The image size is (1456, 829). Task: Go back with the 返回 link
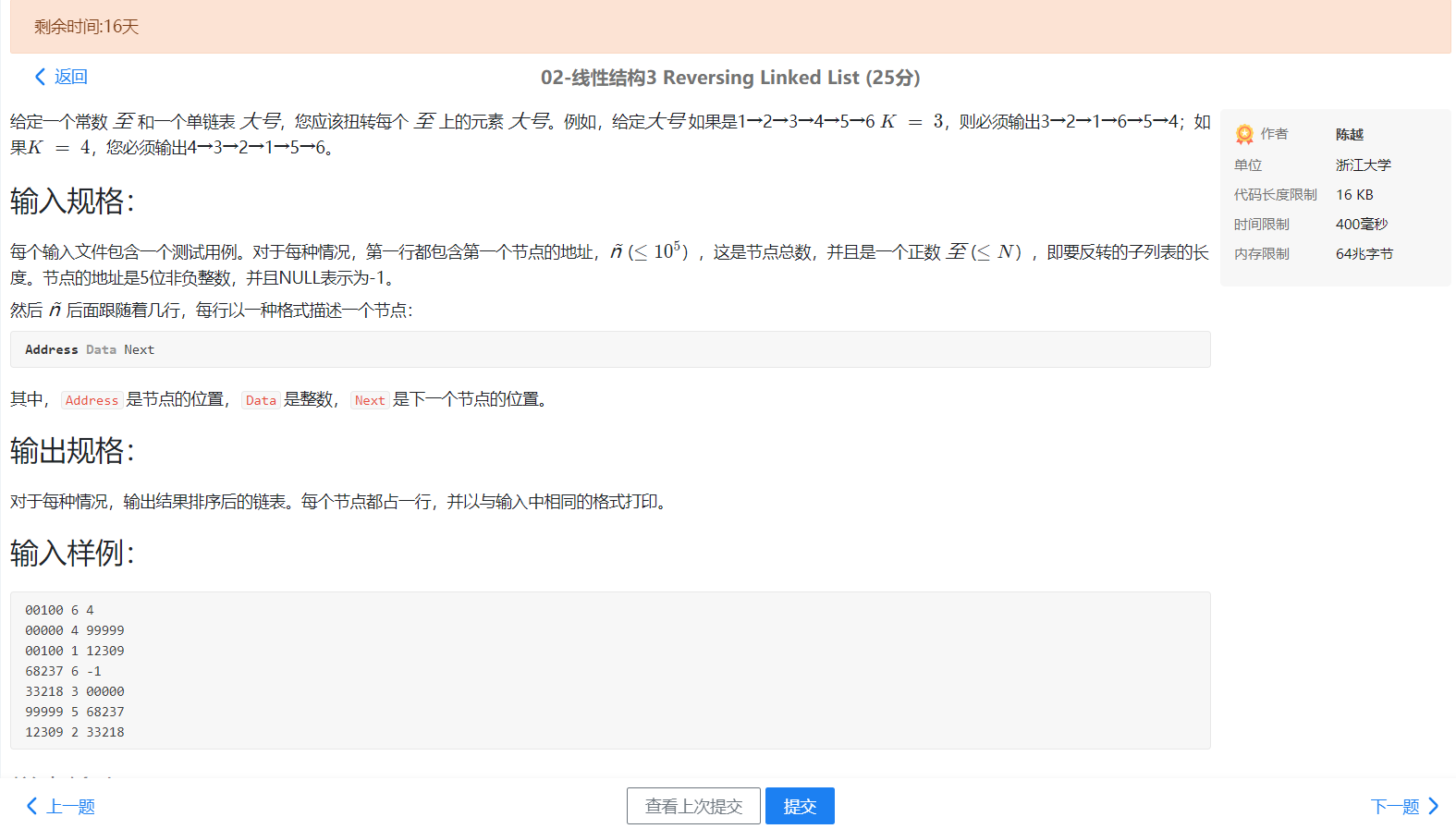coord(61,77)
